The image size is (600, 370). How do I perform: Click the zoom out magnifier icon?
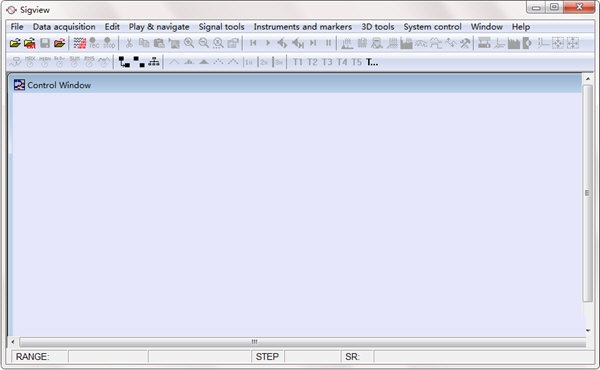(204, 43)
